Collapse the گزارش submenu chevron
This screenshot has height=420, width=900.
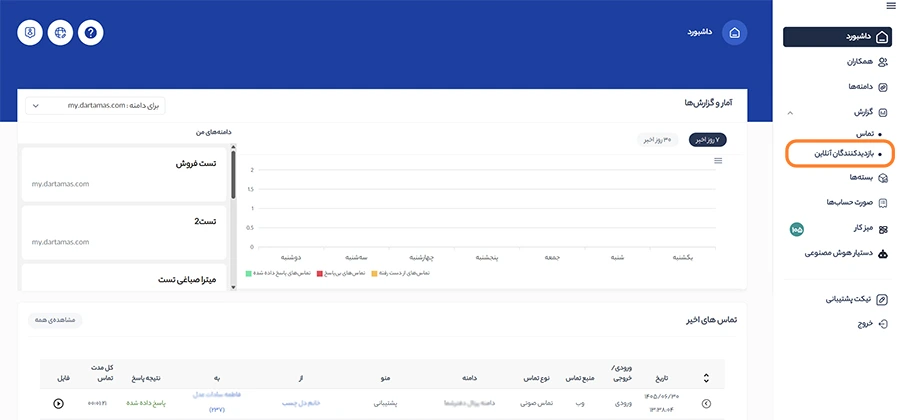pos(790,113)
